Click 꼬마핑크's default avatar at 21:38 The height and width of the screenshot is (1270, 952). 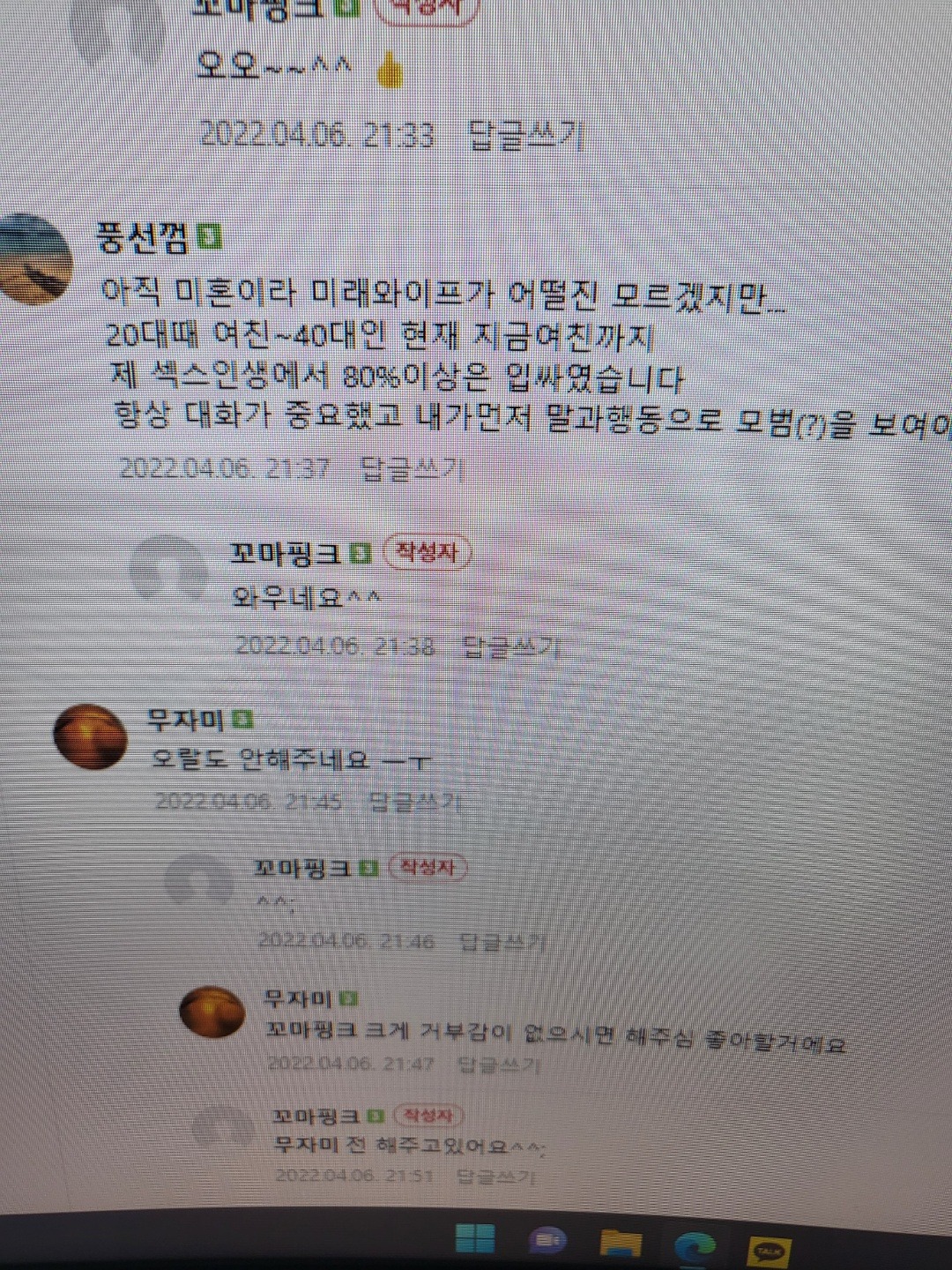(169, 569)
